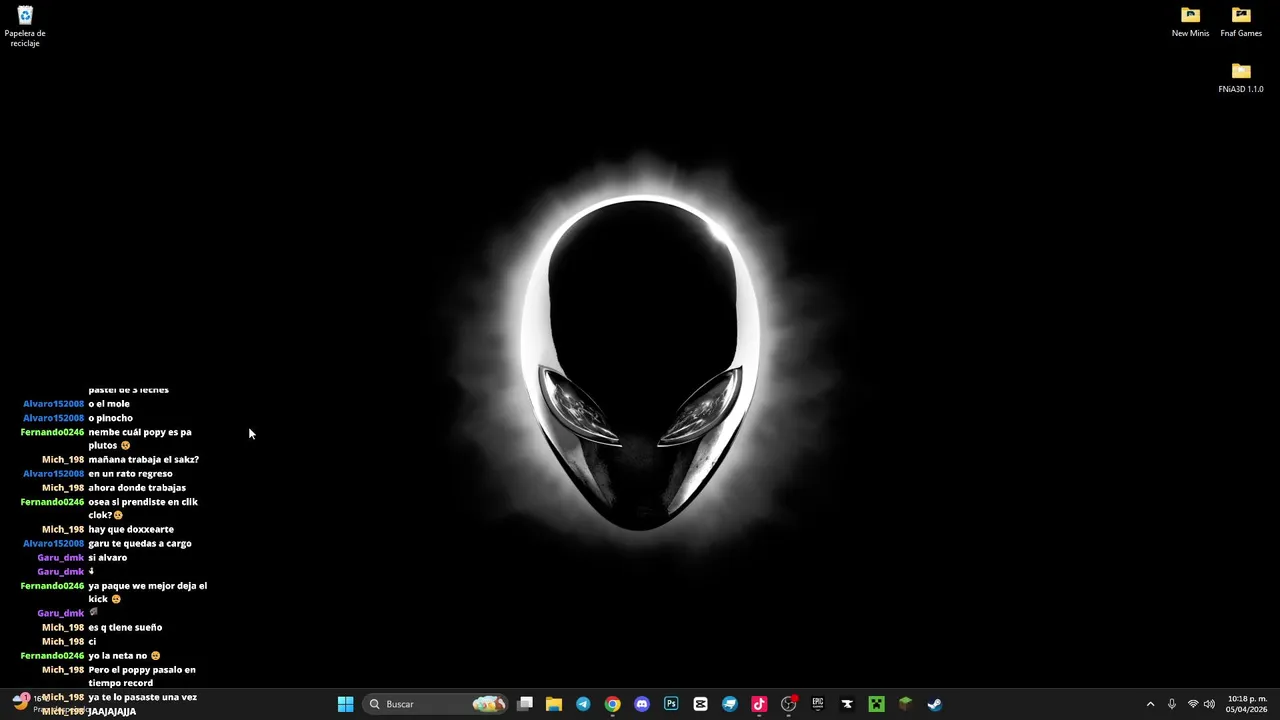Open Discord from the taskbar
This screenshot has height=720, width=1280.
642,704
